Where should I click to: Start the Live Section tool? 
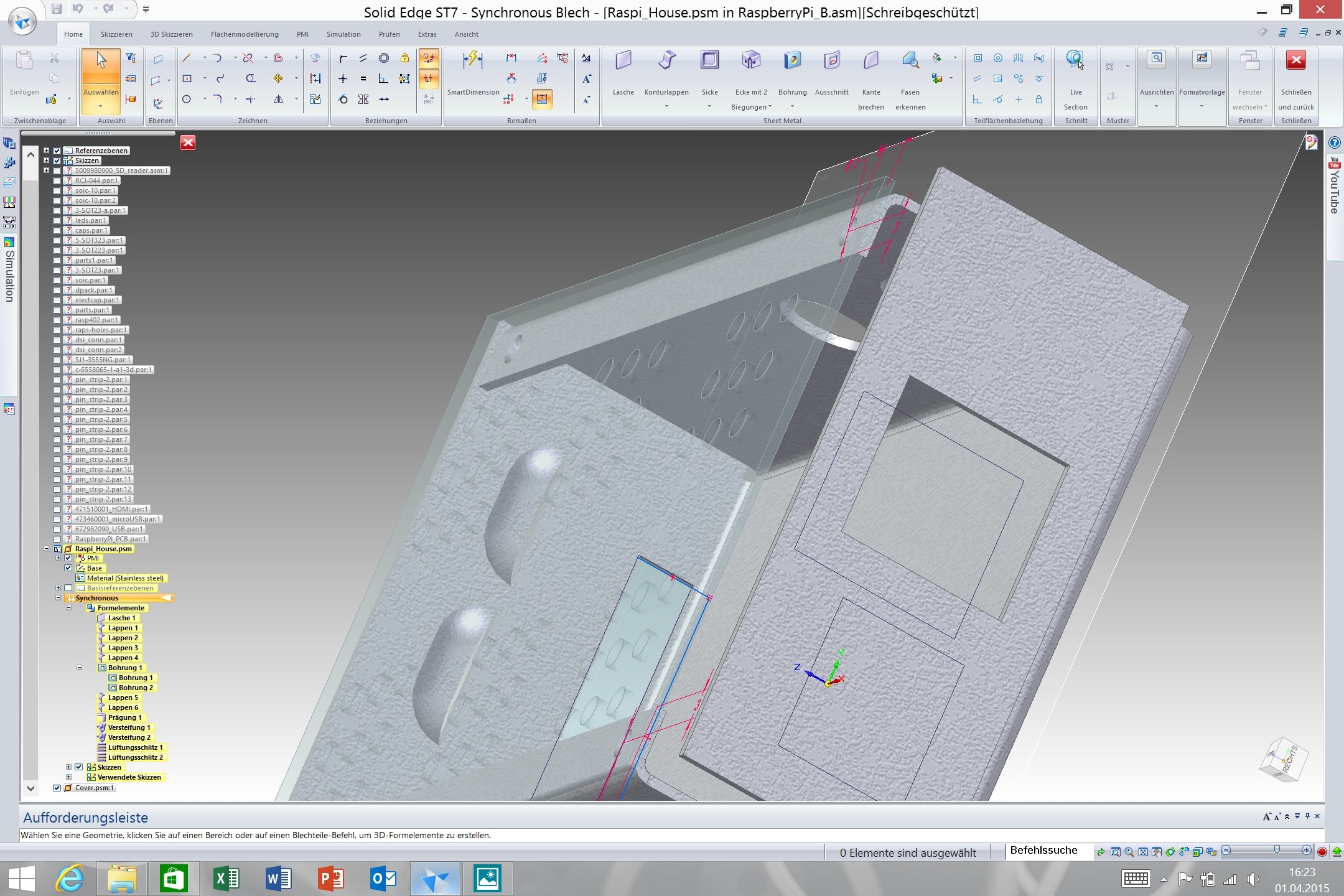click(x=1076, y=80)
